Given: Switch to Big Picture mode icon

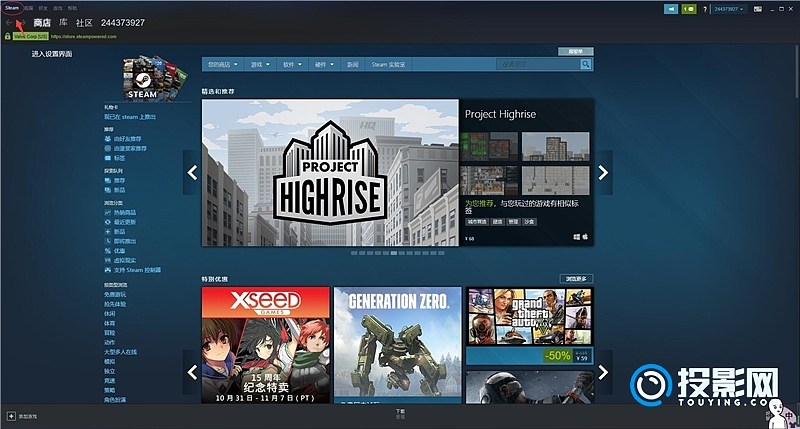Looking at the screenshot, I should point(758,9).
